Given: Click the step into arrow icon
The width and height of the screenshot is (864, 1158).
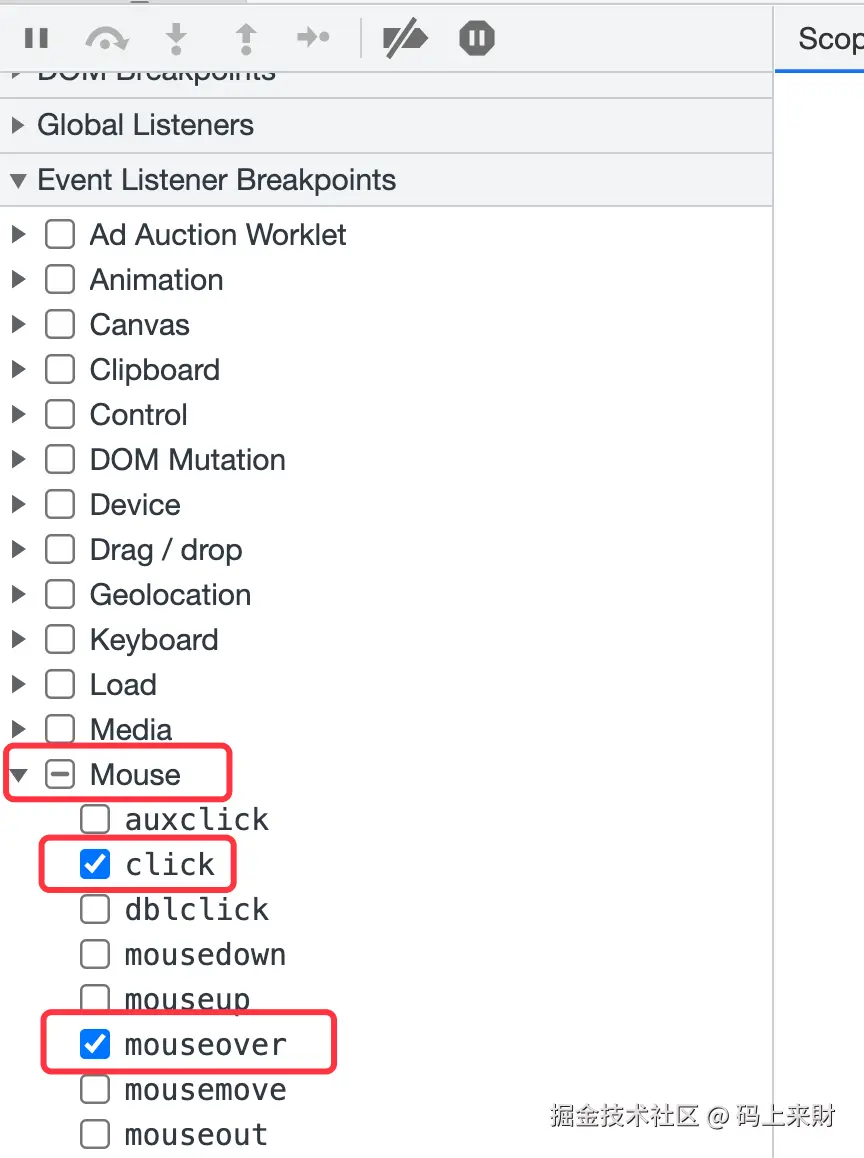Looking at the screenshot, I should [176, 39].
